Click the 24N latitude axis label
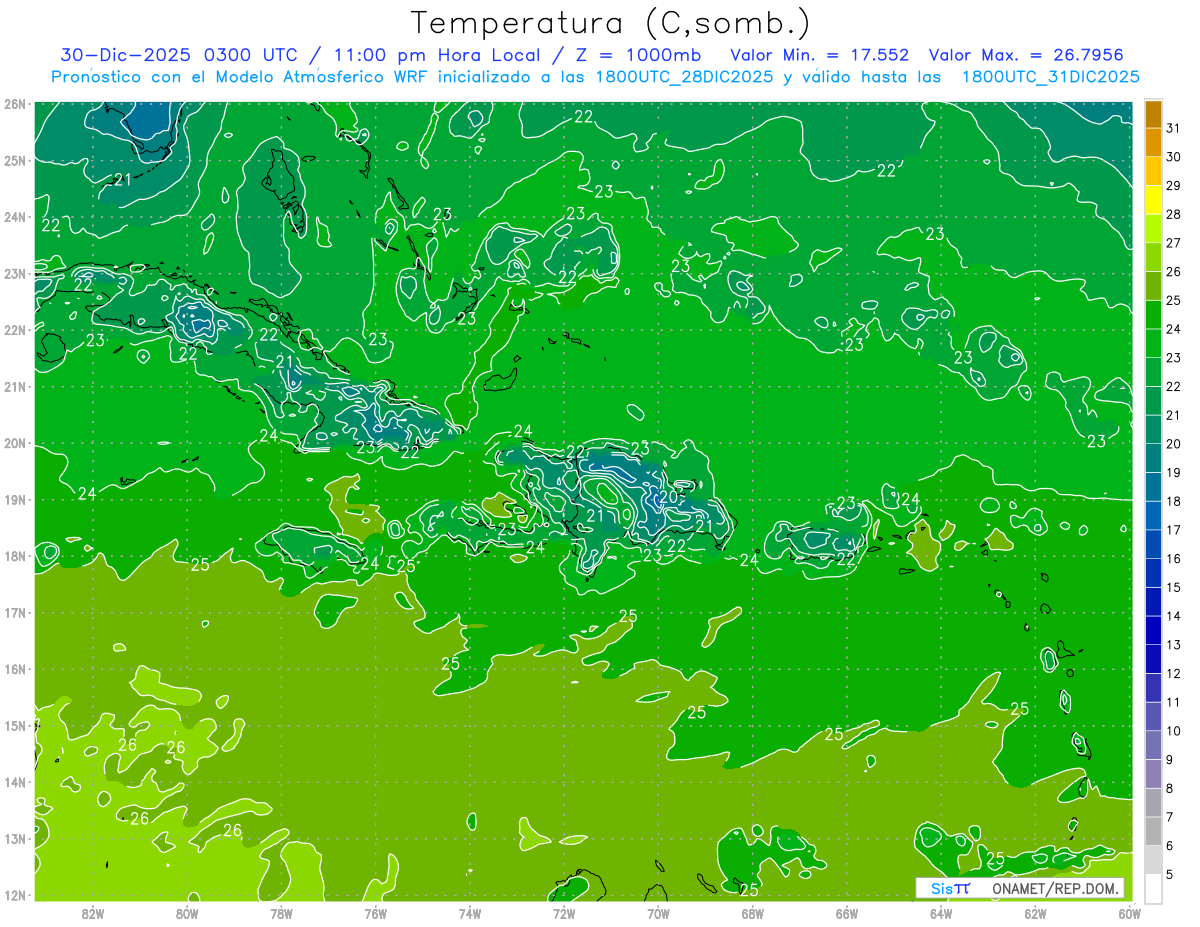Viewport: 1200px width, 927px height. tap(14, 217)
